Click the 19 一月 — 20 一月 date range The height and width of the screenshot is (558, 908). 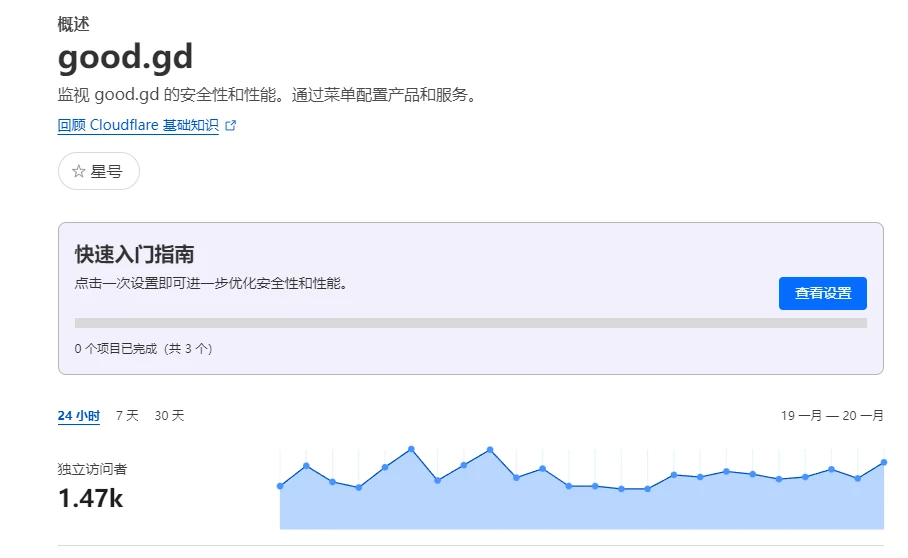point(832,416)
